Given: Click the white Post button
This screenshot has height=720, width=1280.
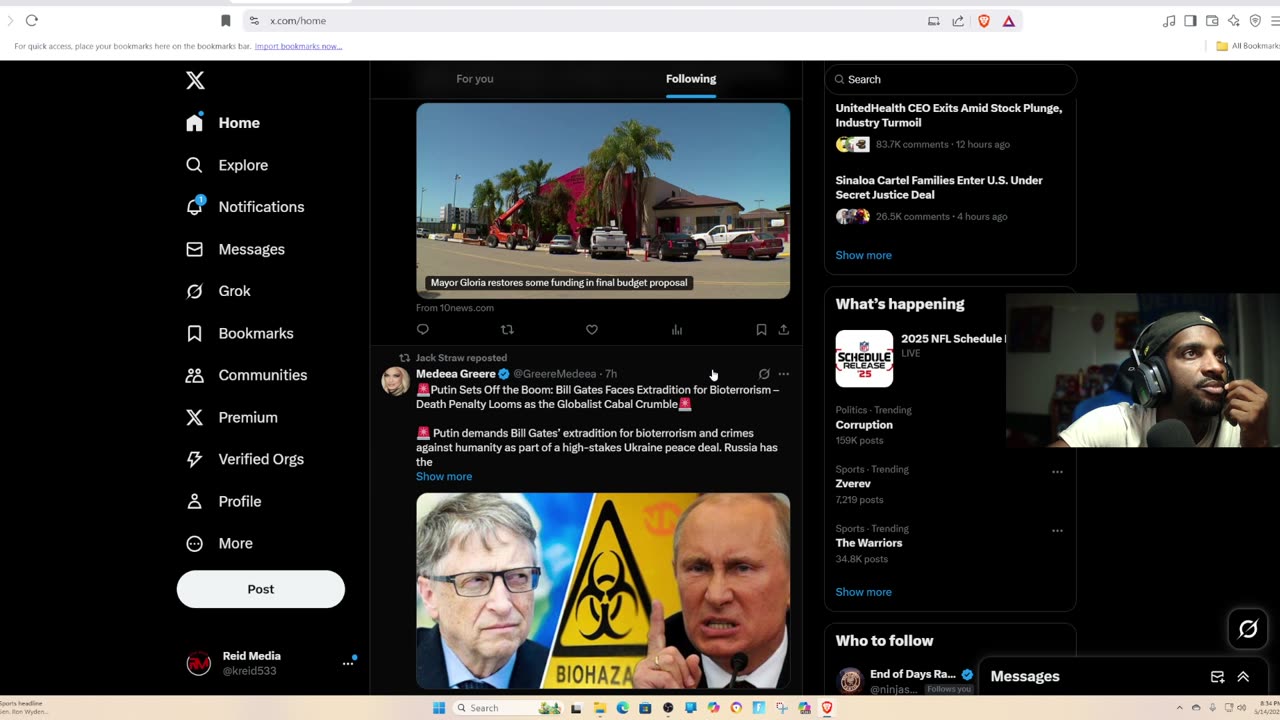Looking at the screenshot, I should tap(261, 589).
